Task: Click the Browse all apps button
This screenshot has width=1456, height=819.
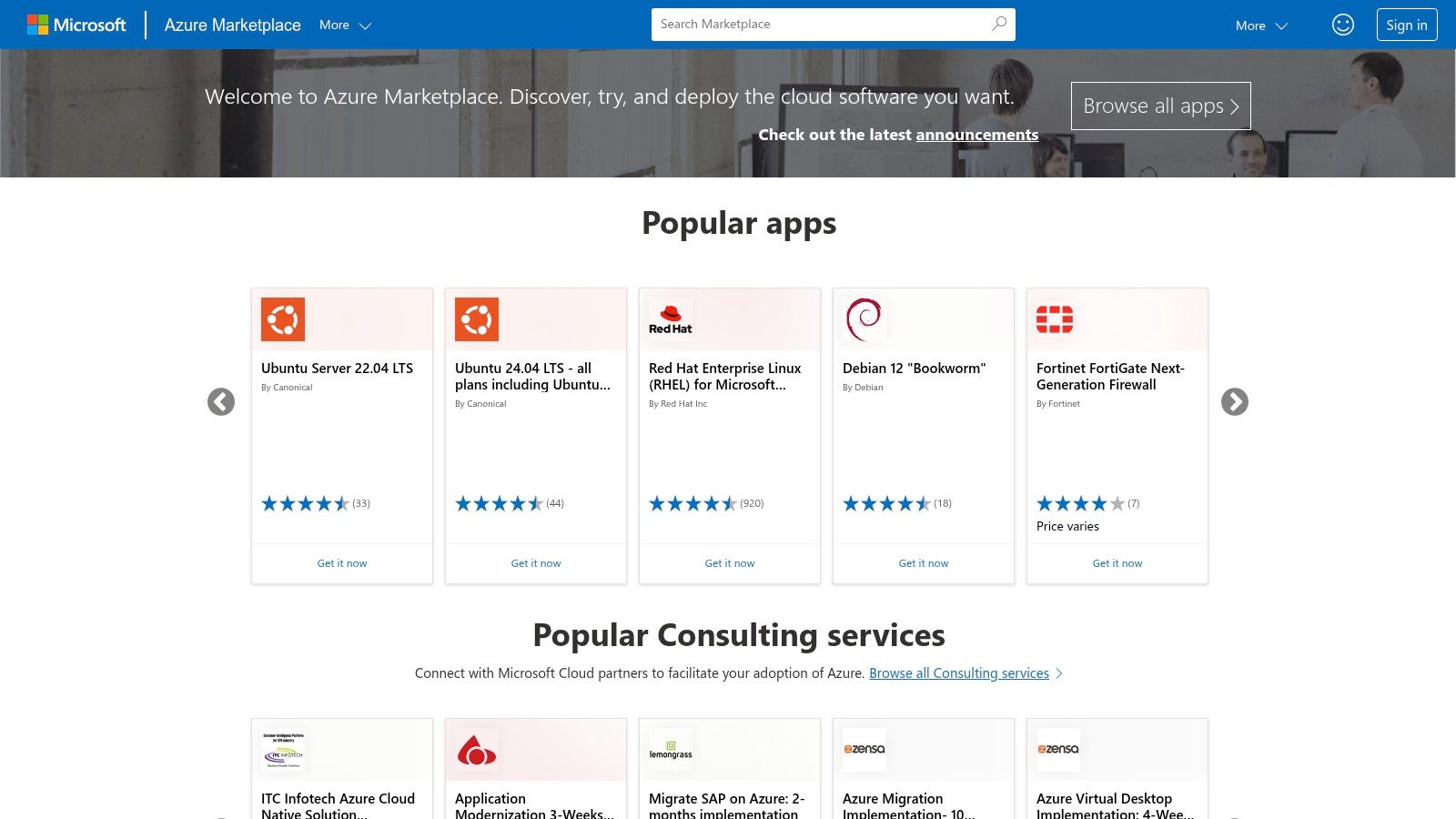Action: point(1161,106)
